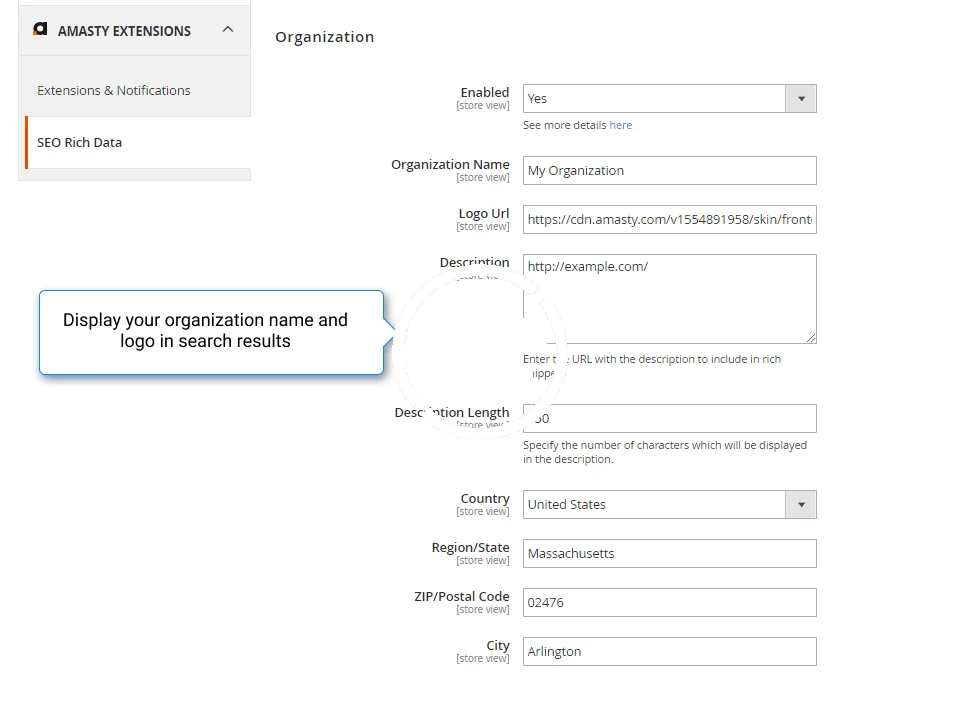
Task: Focus the Logo Url text field
Action: coord(669,219)
